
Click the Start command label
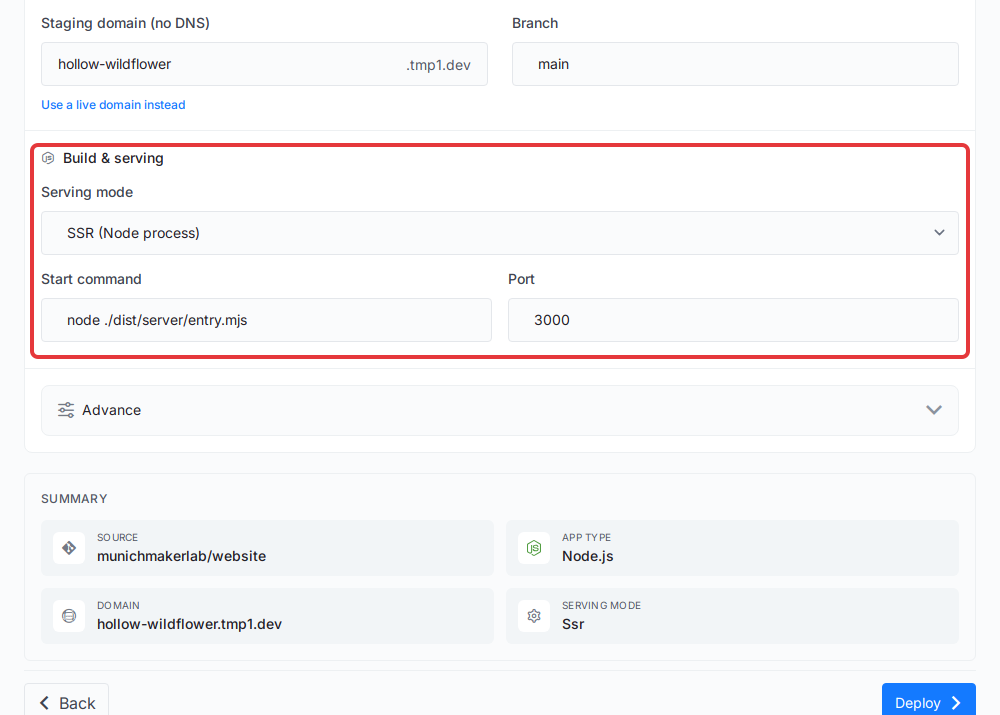(91, 279)
